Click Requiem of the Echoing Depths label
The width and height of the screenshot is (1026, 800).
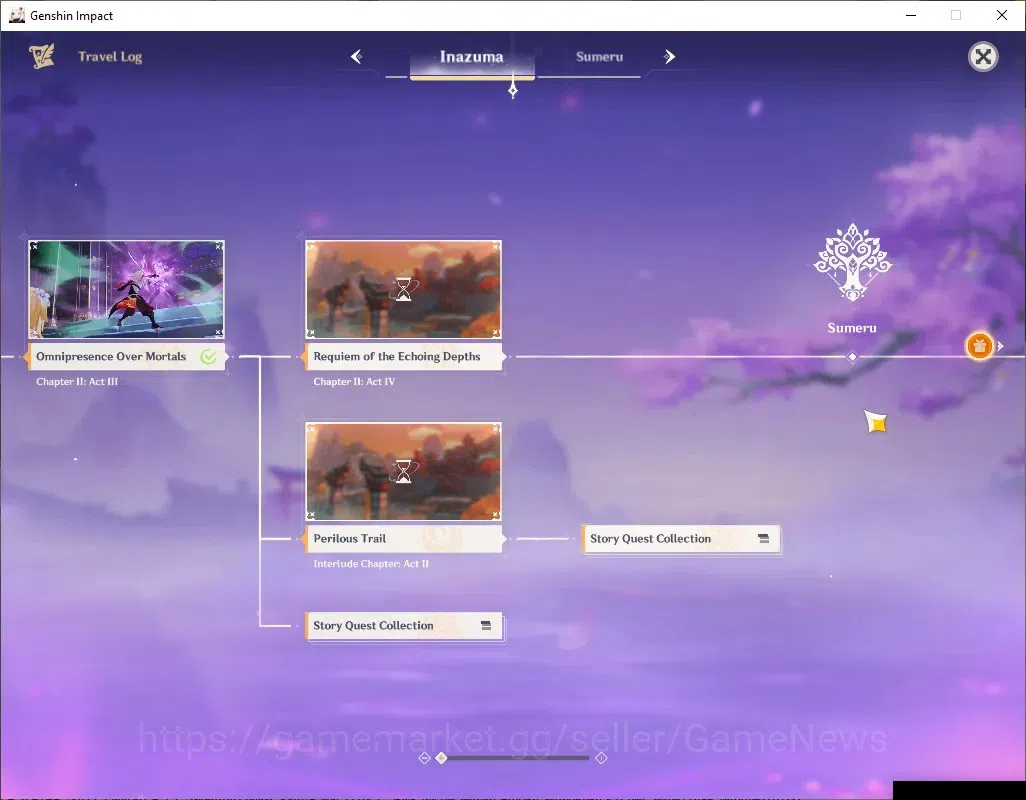[397, 357]
